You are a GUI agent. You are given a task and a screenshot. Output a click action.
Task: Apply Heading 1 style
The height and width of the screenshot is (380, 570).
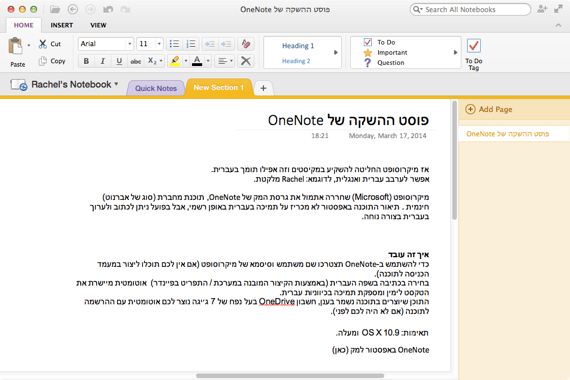(298, 46)
